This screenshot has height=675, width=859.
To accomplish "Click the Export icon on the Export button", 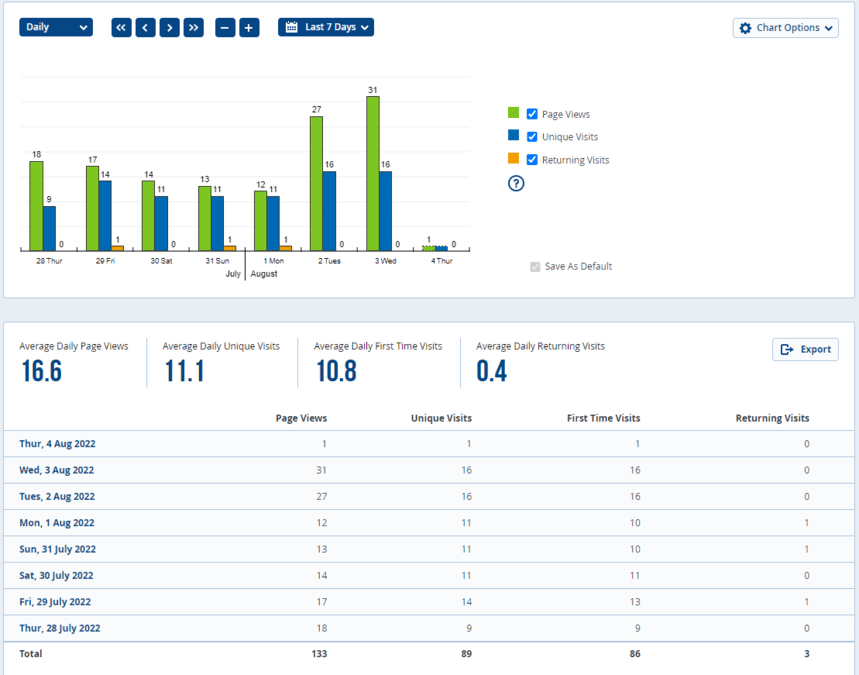I will (x=789, y=349).
